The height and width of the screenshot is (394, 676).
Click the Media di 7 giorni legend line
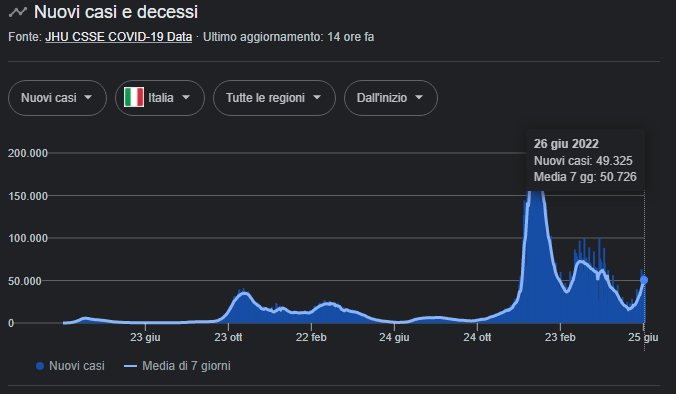click(130, 366)
